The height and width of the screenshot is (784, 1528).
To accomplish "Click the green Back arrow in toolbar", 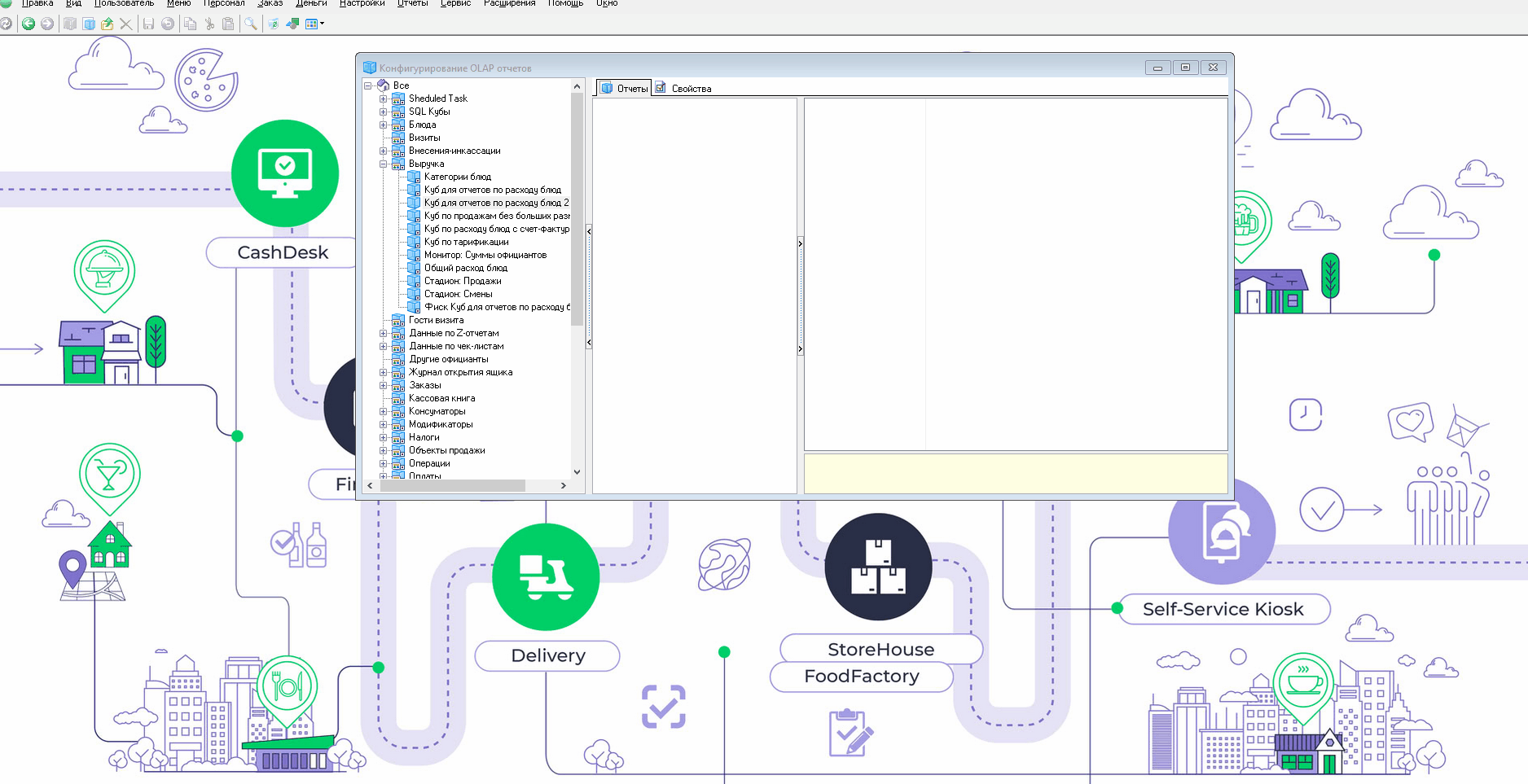I will coord(29,24).
